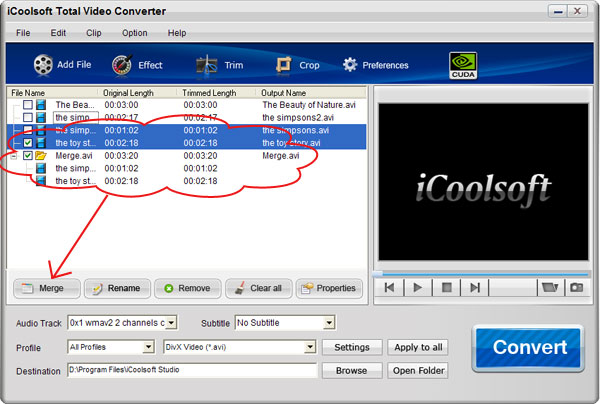Click the iCoolsoft video preview pane
Viewport: 600px width, 404px height.
(483, 182)
